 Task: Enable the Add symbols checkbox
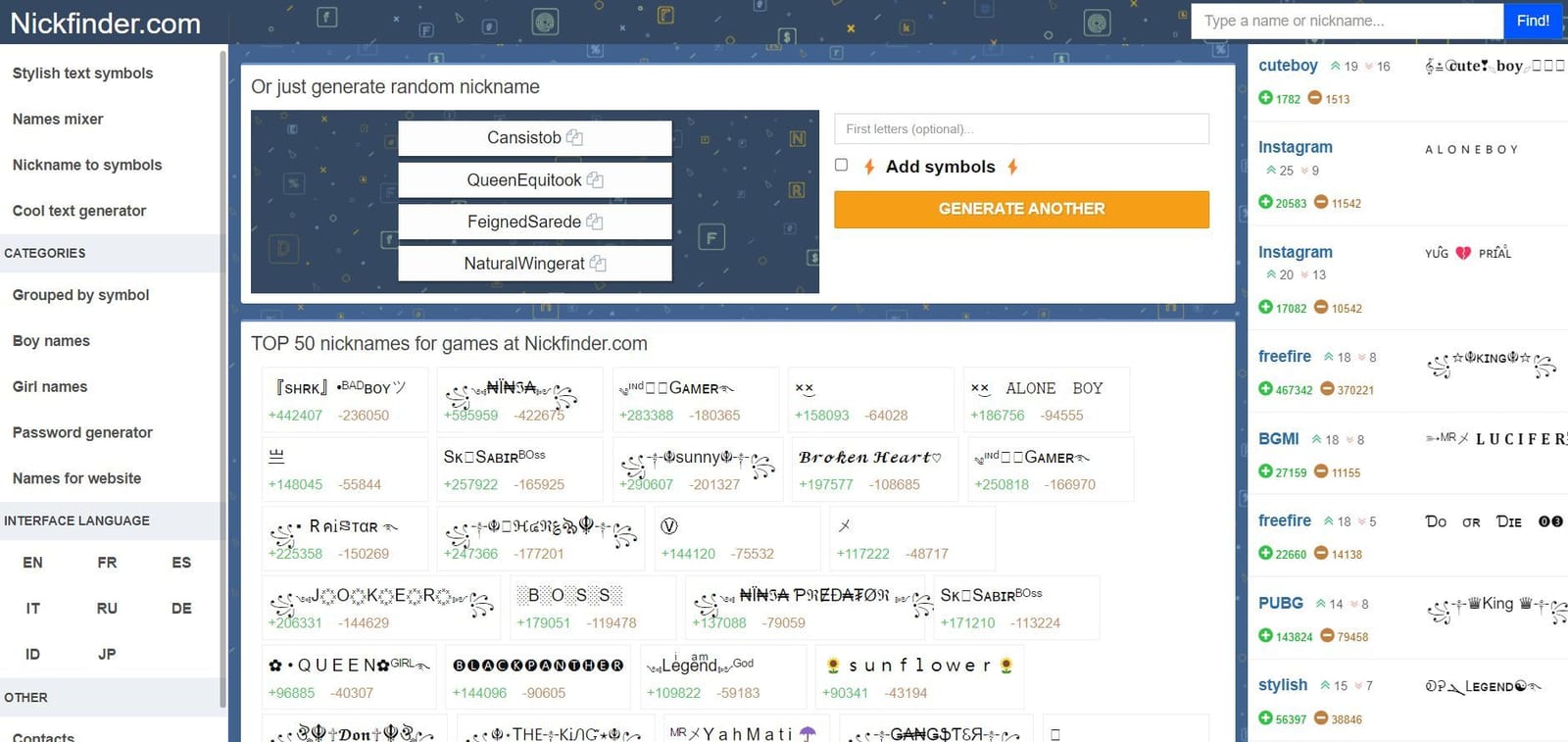pyautogui.click(x=841, y=166)
